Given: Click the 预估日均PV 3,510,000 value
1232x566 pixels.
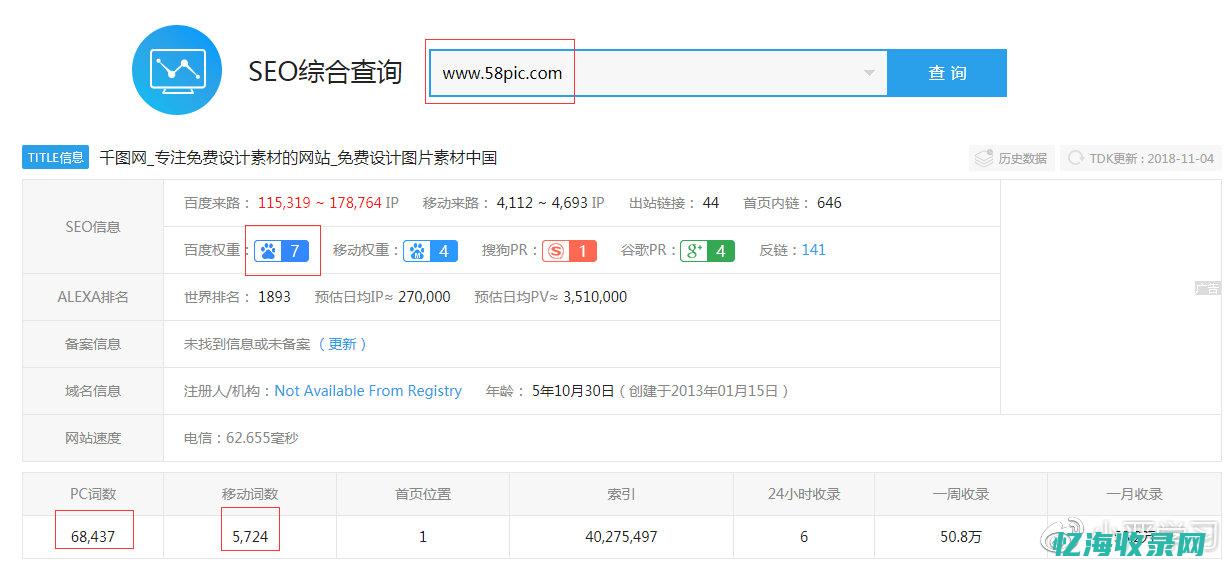Looking at the screenshot, I should 595,297.
